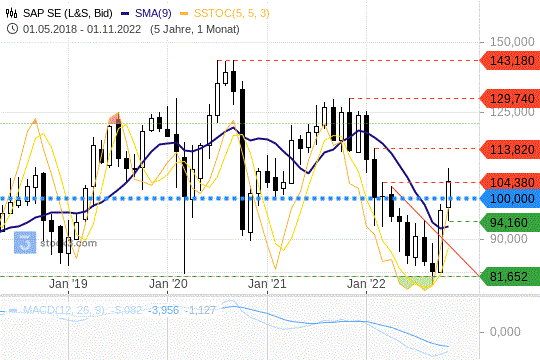Click the Jan '20 time axis label
The image size is (540, 360).
tap(168, 284)
